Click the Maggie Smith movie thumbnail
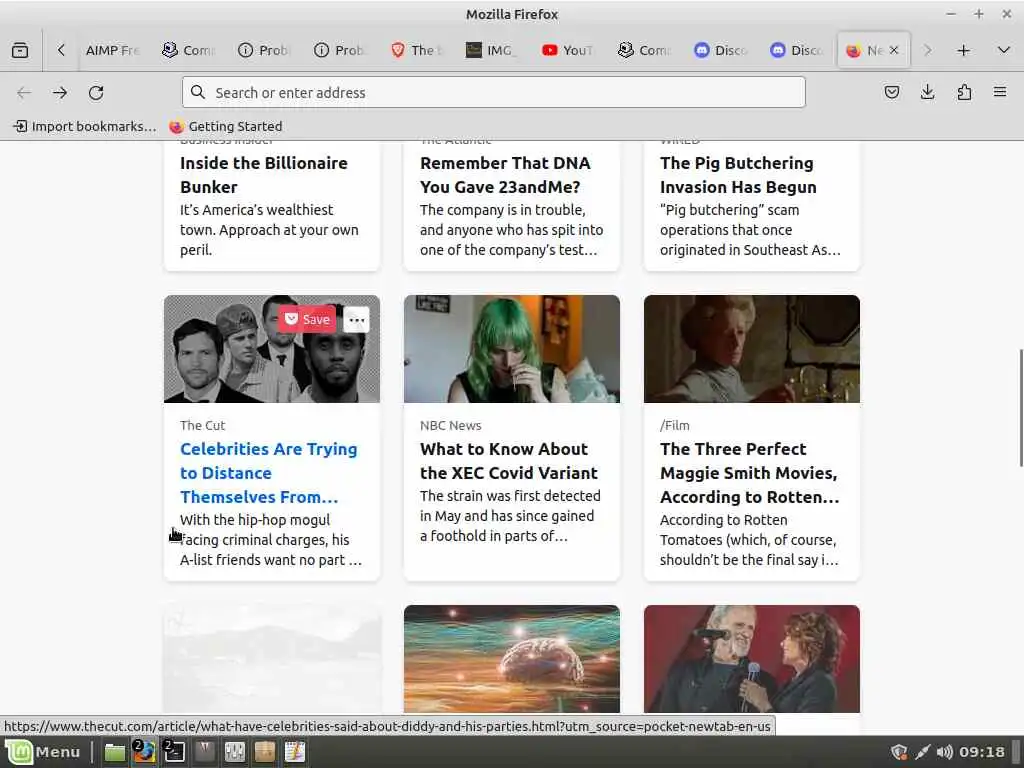Image resolution: width=1024 pixels, height=768 pixels. (752, 349)
